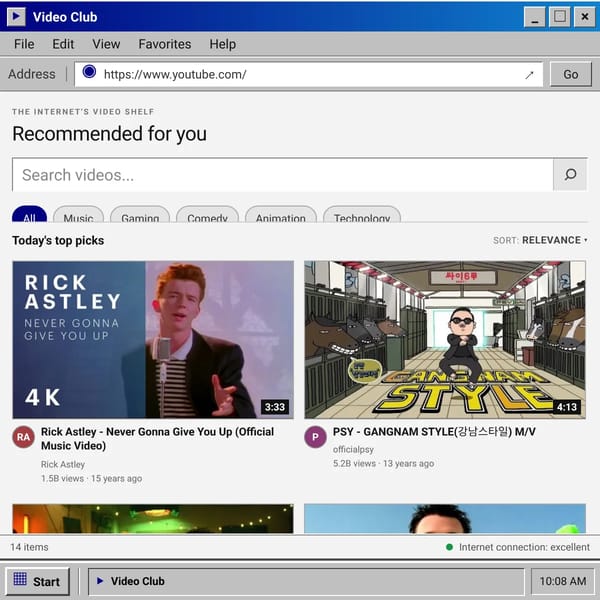Open the partially visible green-lit video thumbnail

click(153, 518)
